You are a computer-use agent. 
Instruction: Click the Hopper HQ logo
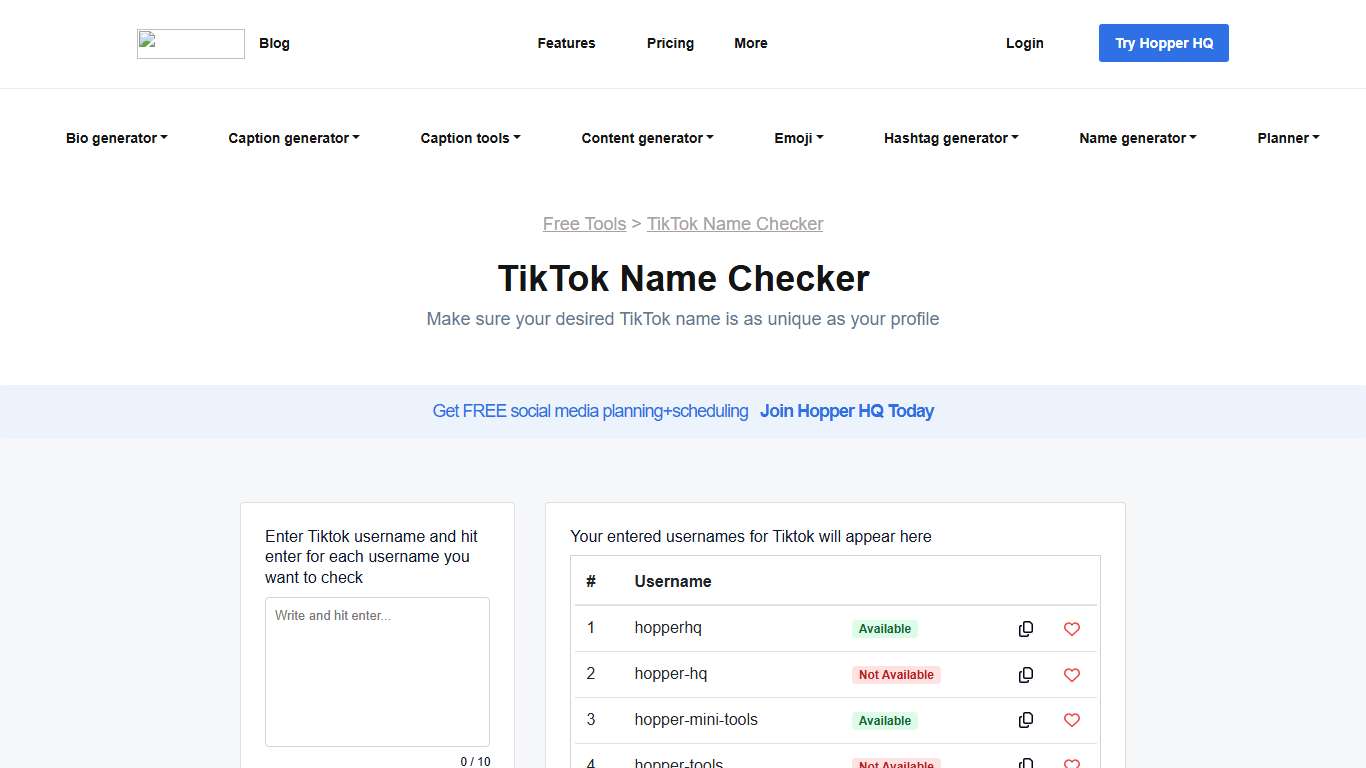pyautogui.click(x=190, y=43)
